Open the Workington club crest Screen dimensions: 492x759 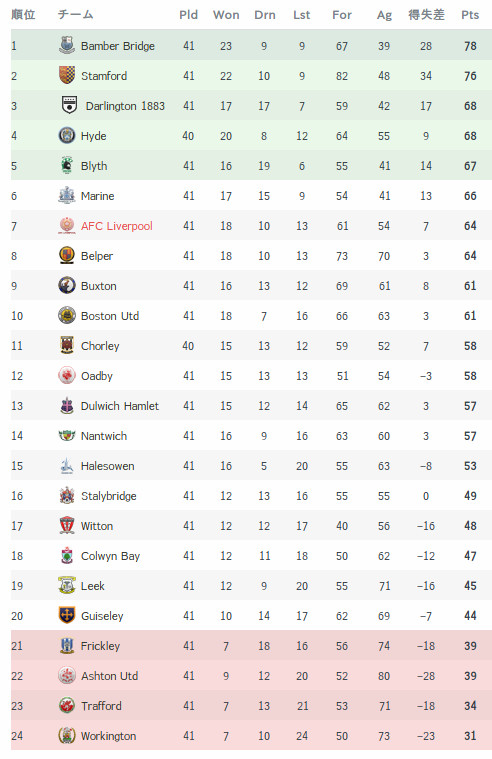pos(67,735)
